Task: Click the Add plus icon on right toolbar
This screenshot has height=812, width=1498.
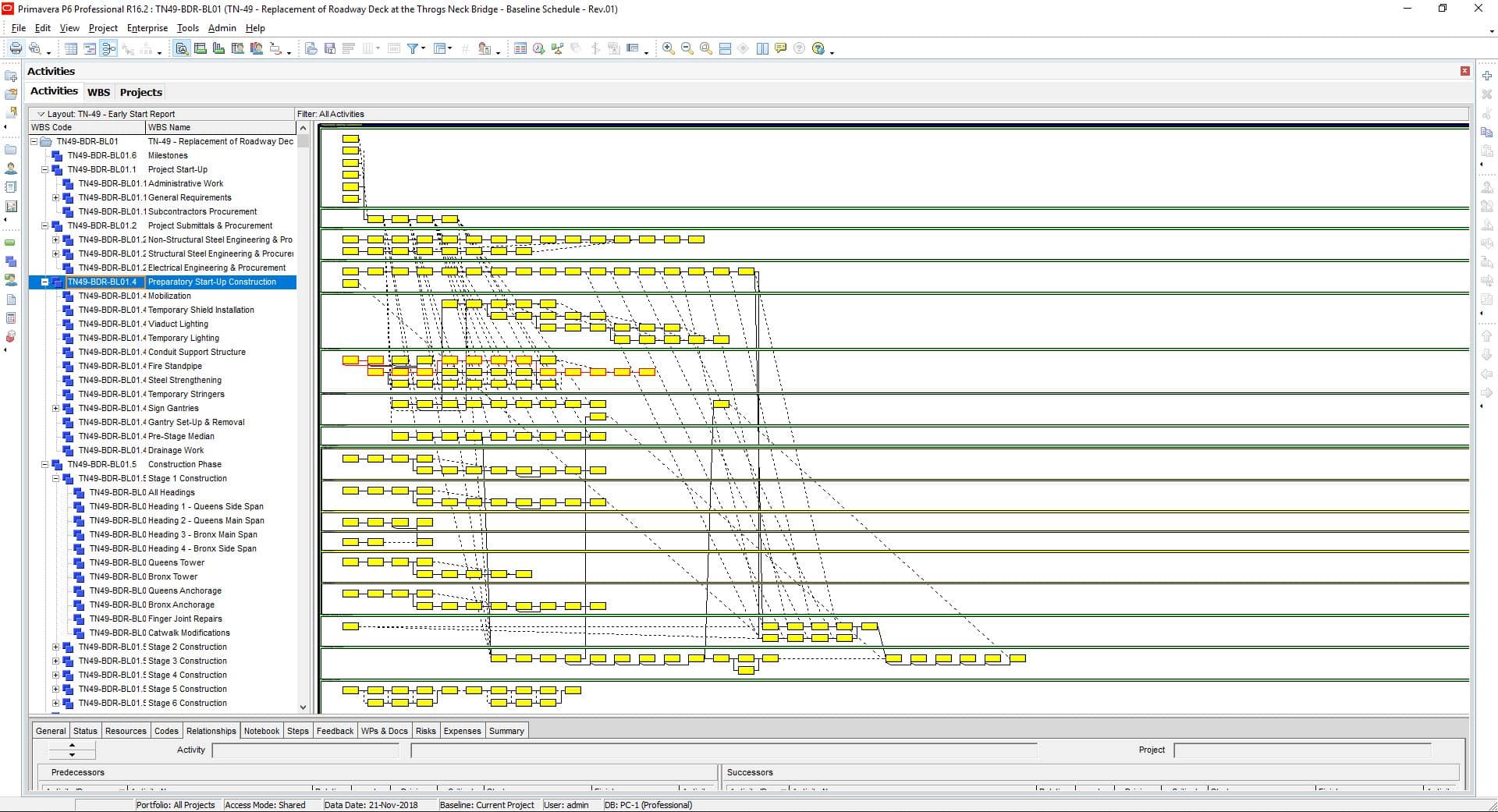Action: pos(1487,76)
